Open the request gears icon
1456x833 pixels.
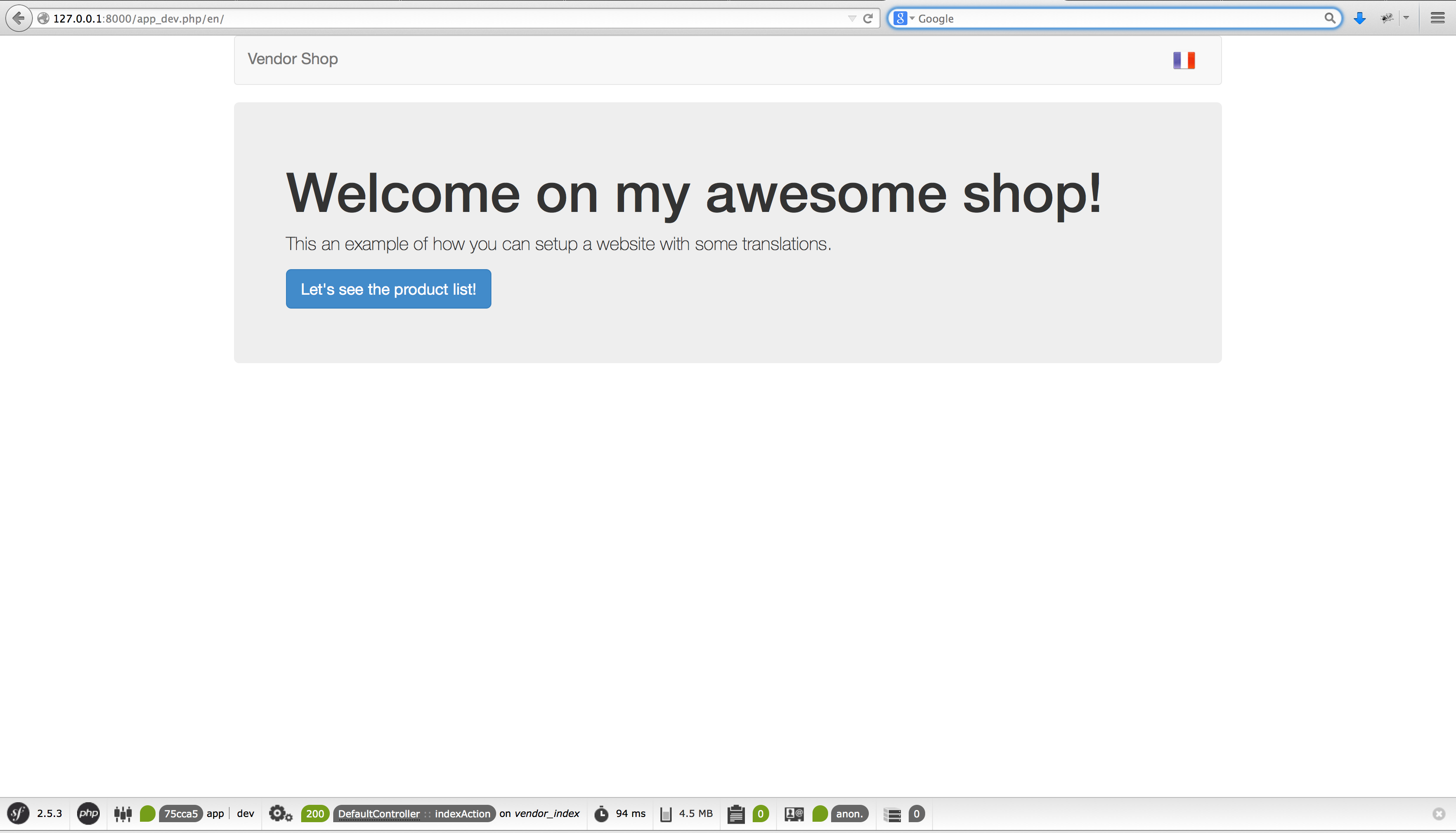(x=280, y=813)
